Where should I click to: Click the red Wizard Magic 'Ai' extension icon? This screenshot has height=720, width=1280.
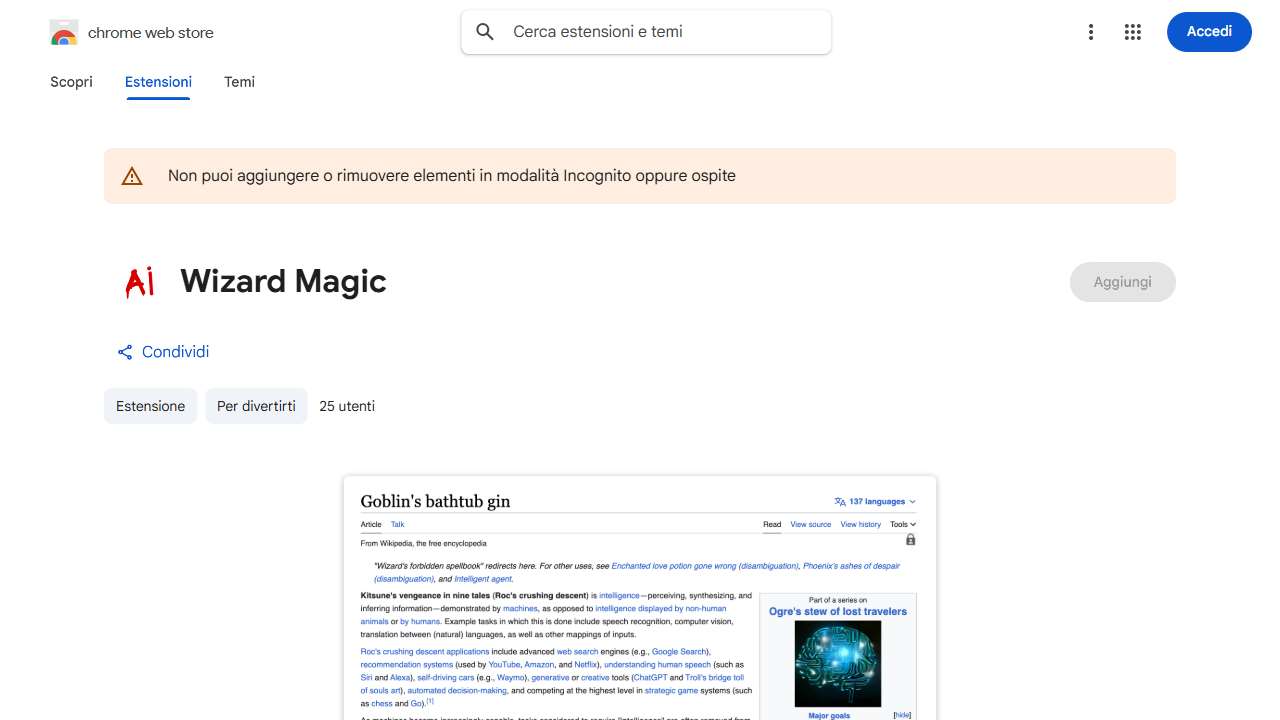(139, 281)
